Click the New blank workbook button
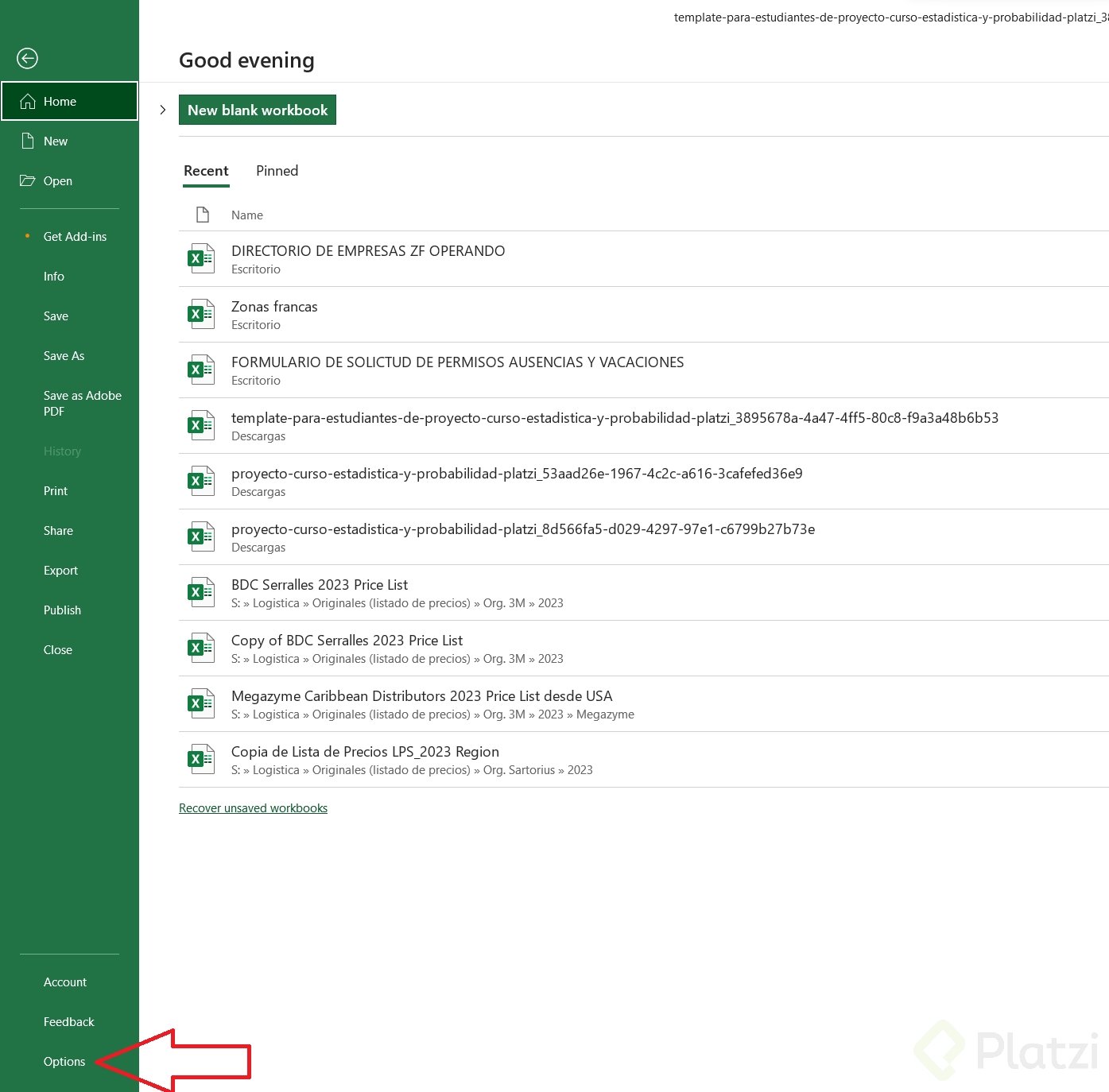The height and width of the screenshot is (1092, 1109). point(257,110)
